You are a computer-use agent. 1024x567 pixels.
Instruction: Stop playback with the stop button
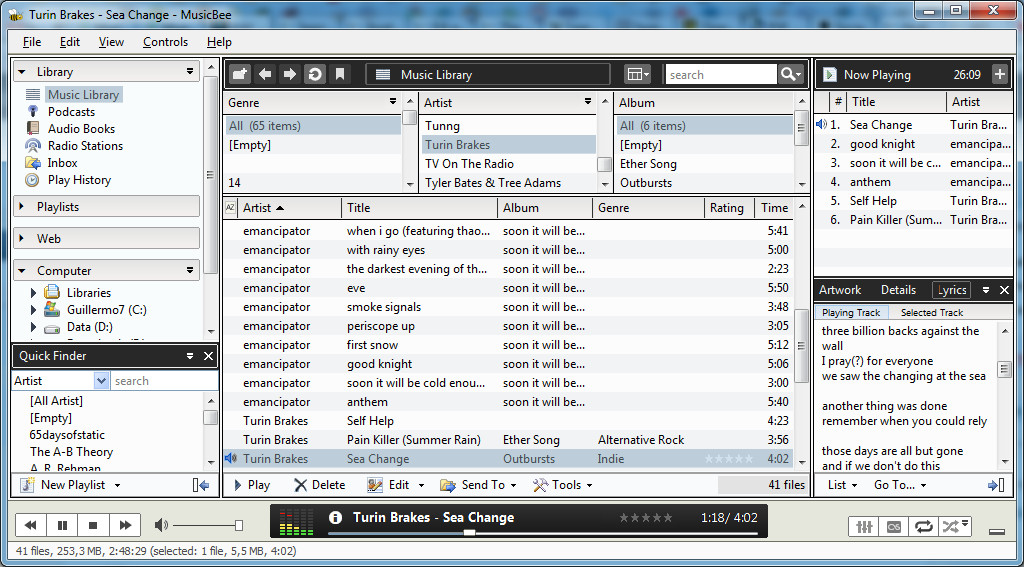click(93, 525)
